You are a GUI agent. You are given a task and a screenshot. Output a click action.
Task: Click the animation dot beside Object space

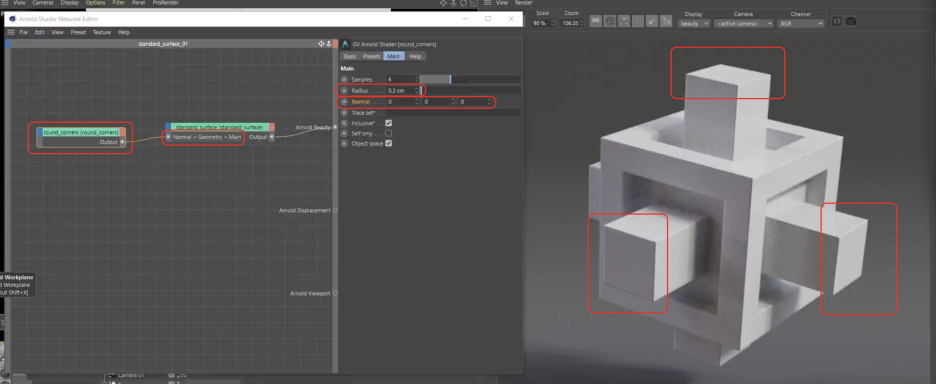point(344,143)
